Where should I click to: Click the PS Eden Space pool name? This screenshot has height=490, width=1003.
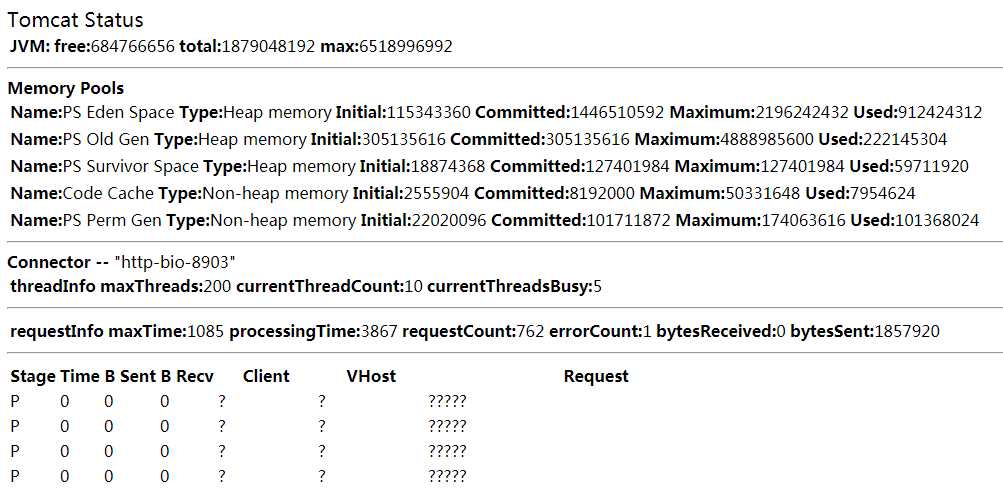[x=118, y=113]
